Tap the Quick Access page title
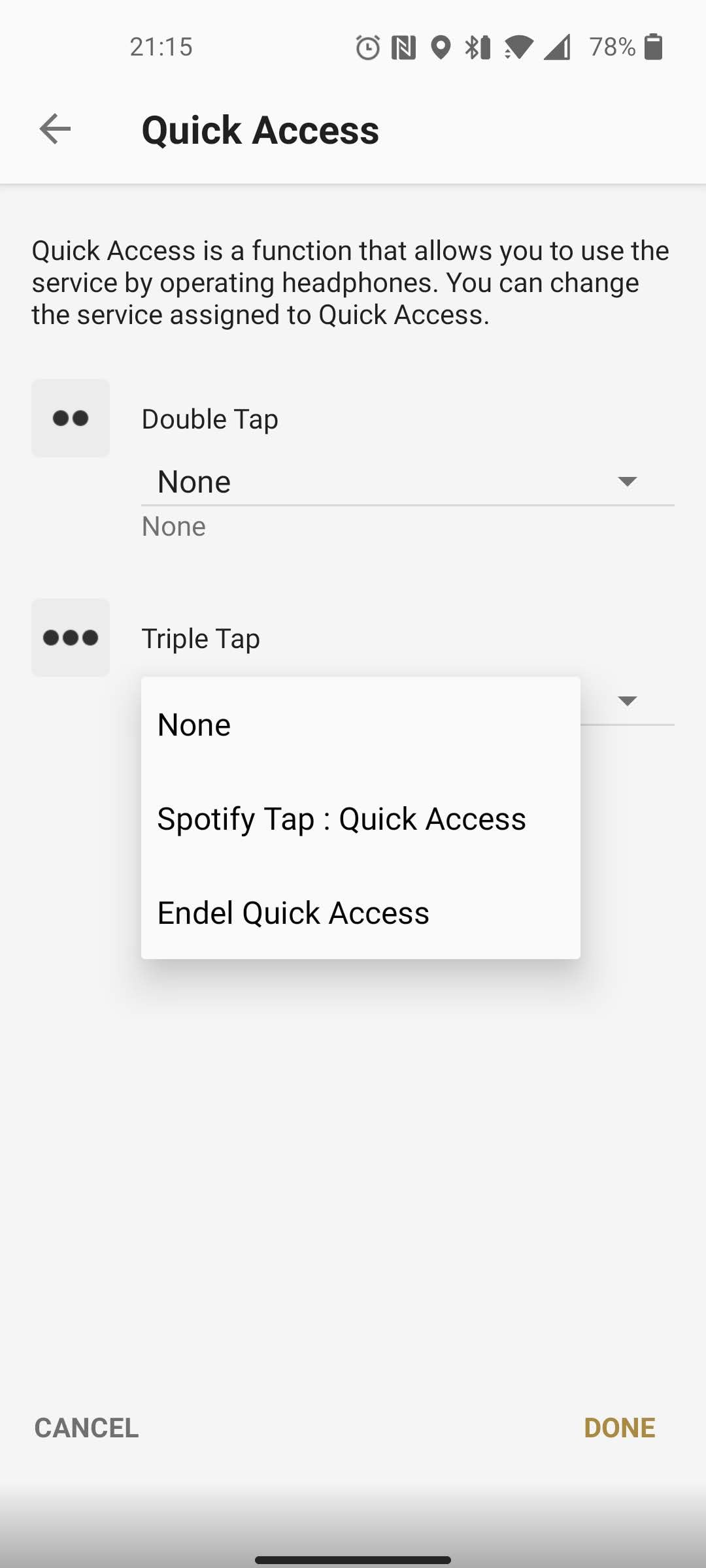 tap(260, 129)
